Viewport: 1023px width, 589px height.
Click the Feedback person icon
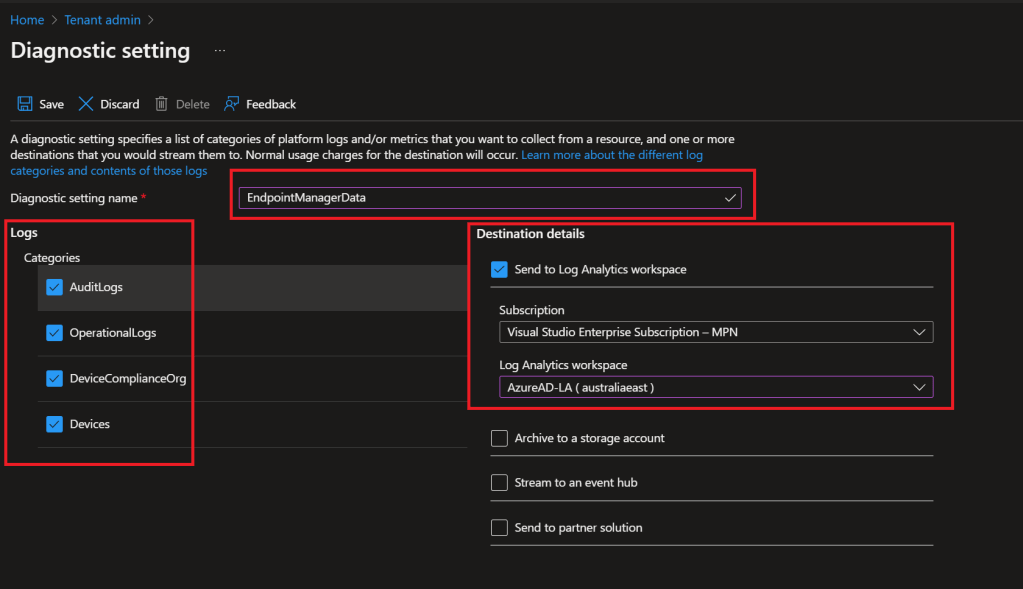232,104
